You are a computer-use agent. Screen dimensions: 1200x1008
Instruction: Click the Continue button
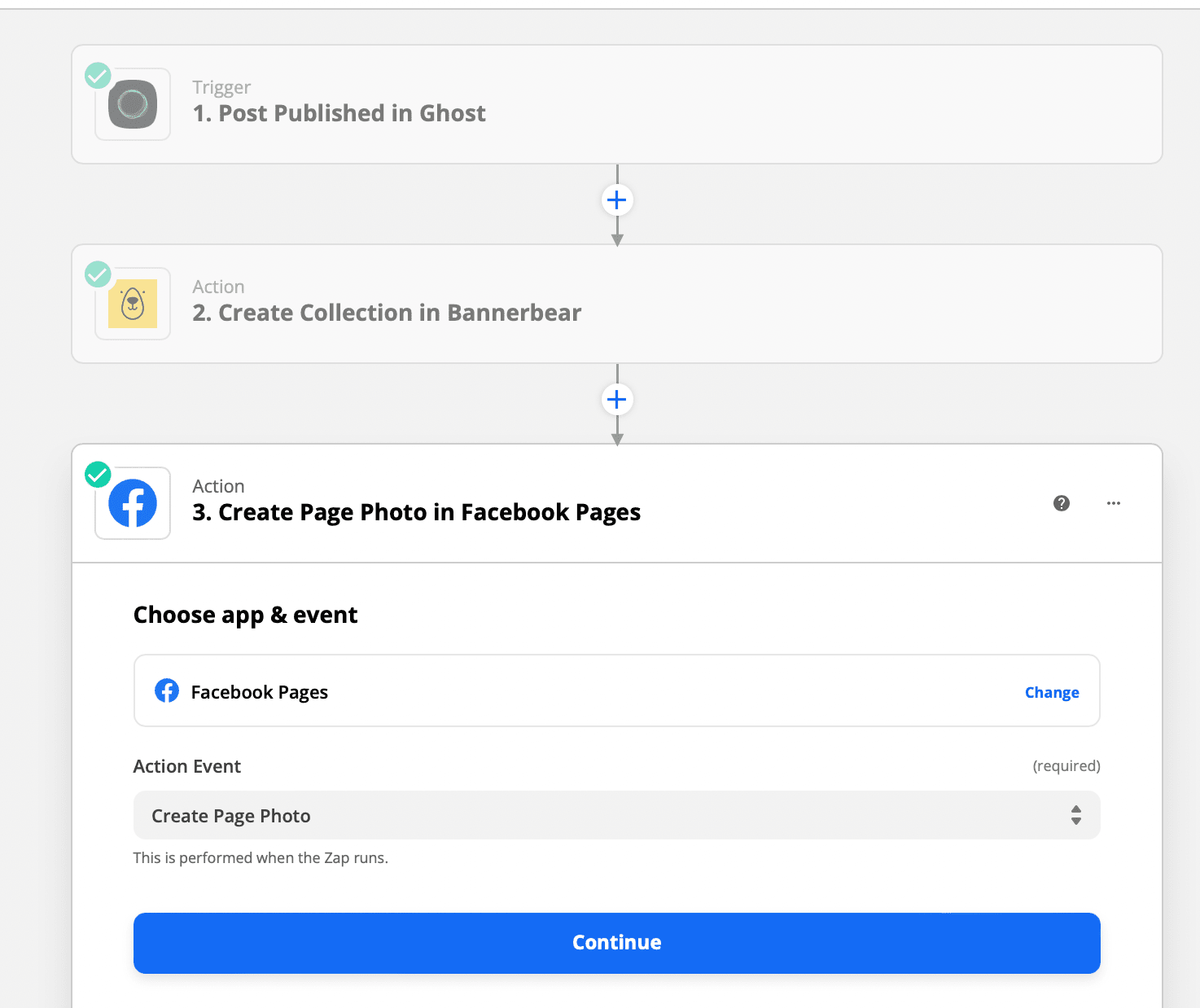click(x=617, y=943)
